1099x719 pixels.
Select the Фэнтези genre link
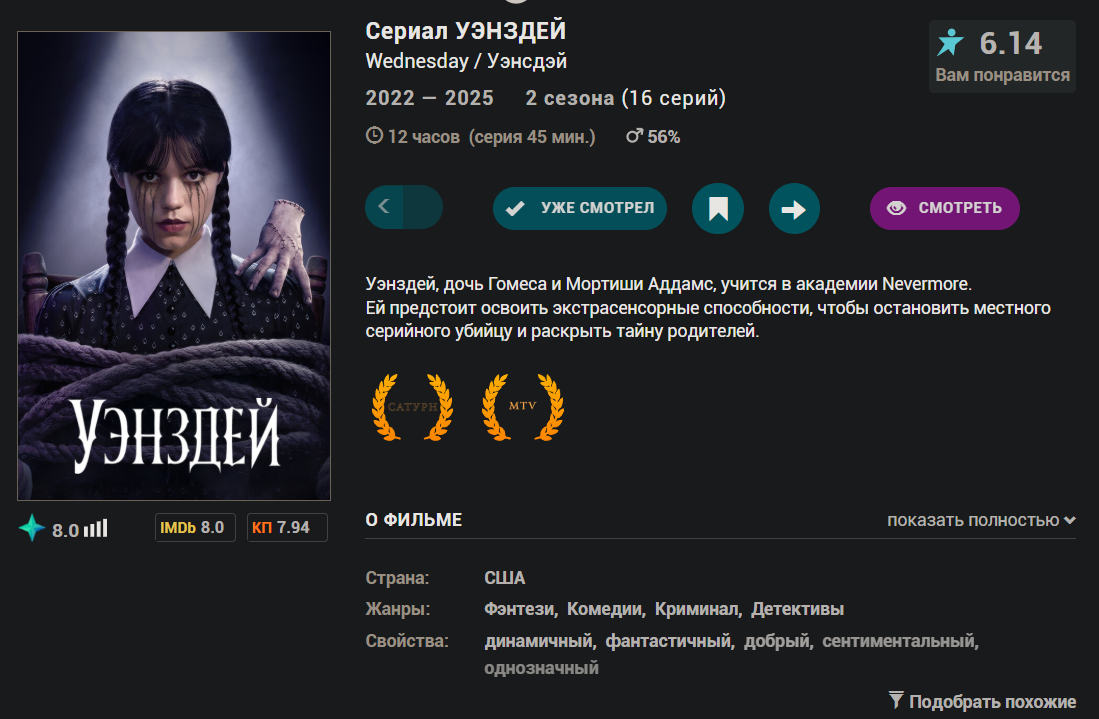(519, 609)
